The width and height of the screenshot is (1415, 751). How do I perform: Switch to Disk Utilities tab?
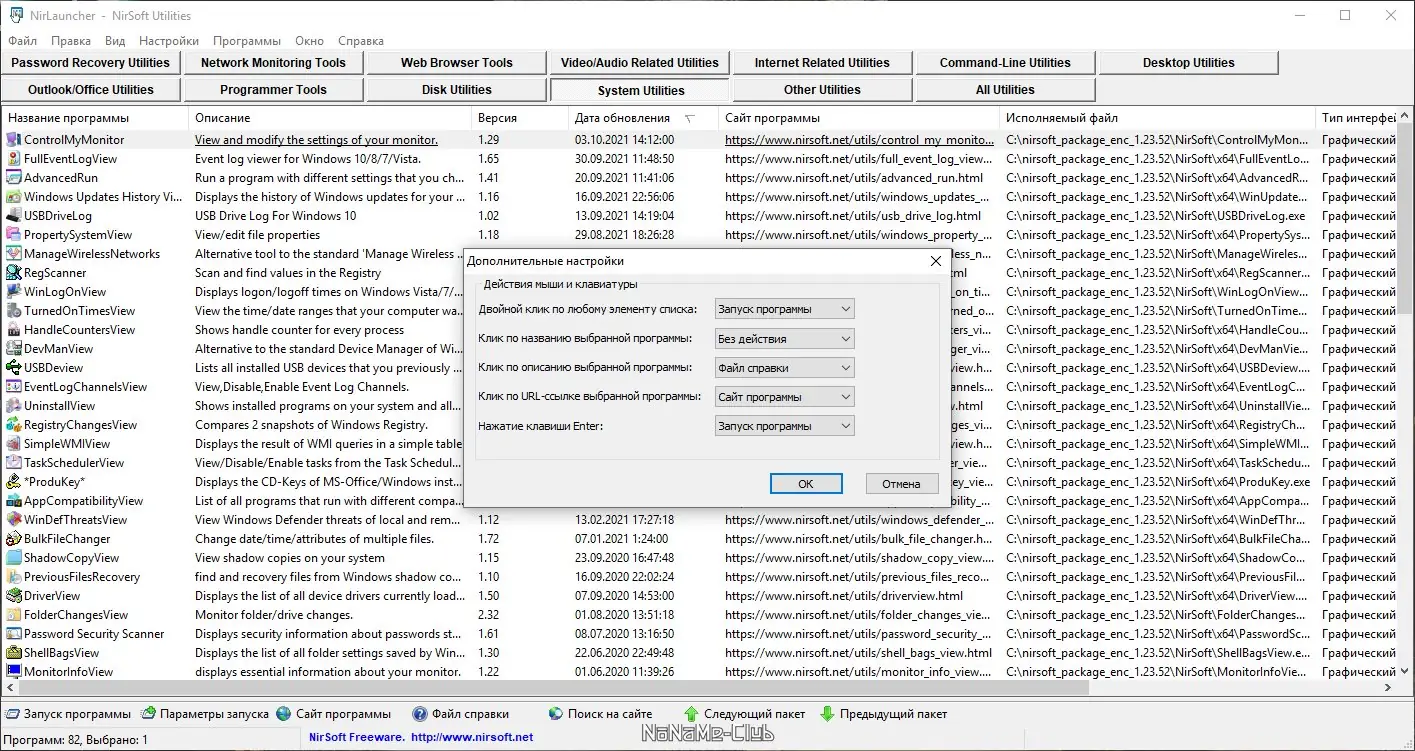point(457,90)
